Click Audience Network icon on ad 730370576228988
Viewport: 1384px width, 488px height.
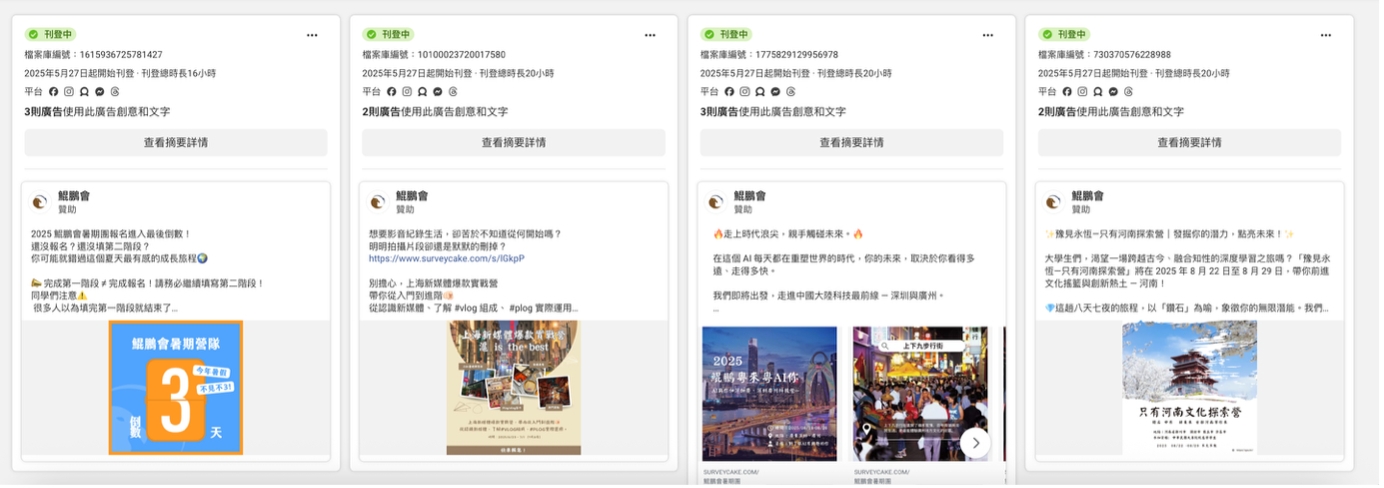[1098, 92]
